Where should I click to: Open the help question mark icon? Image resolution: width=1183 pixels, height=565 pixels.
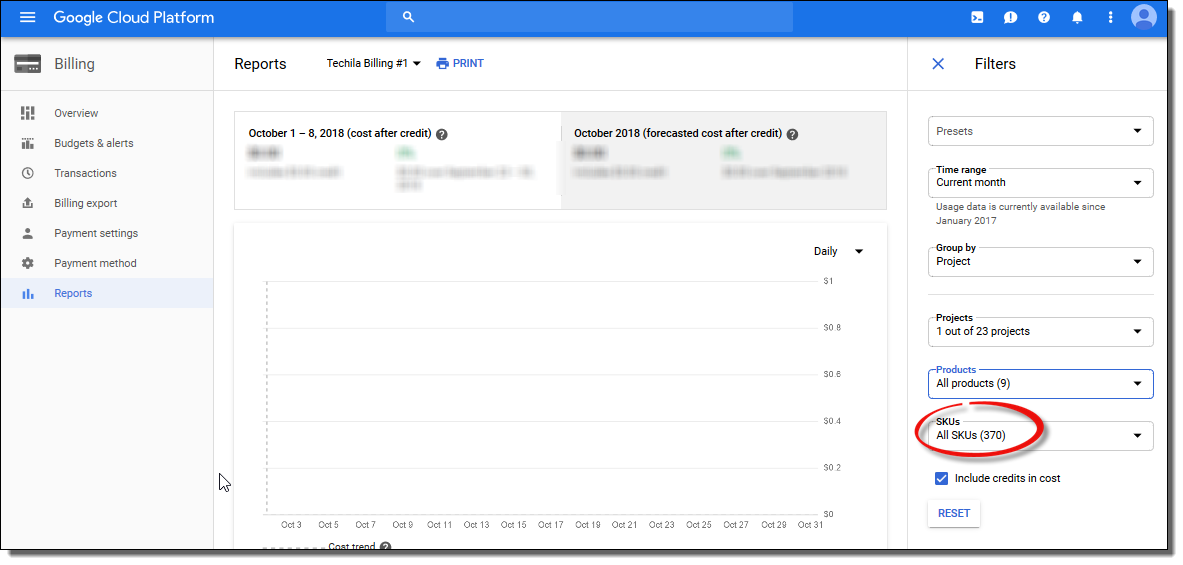1044,18
